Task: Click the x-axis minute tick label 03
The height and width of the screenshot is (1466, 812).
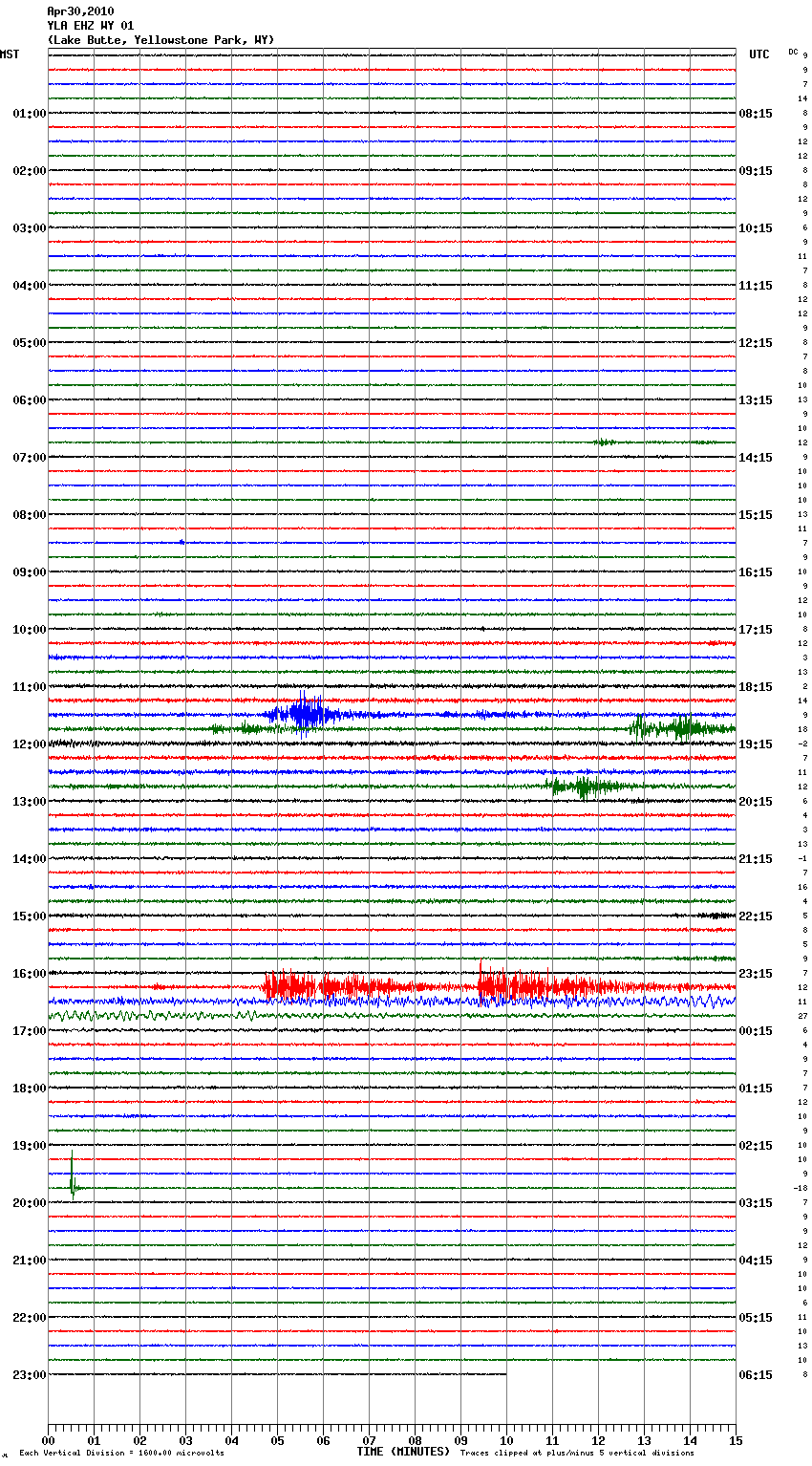Action: [185, 1440]
